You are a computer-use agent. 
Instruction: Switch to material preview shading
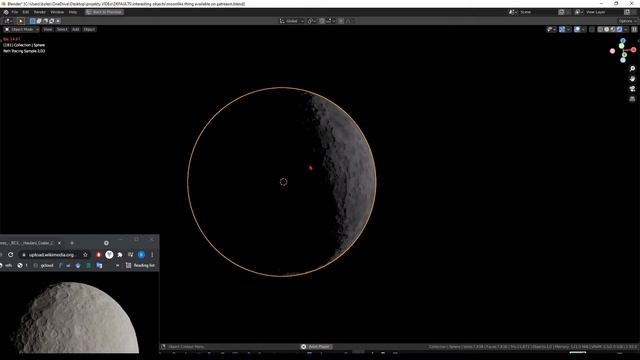pos(613,29)
